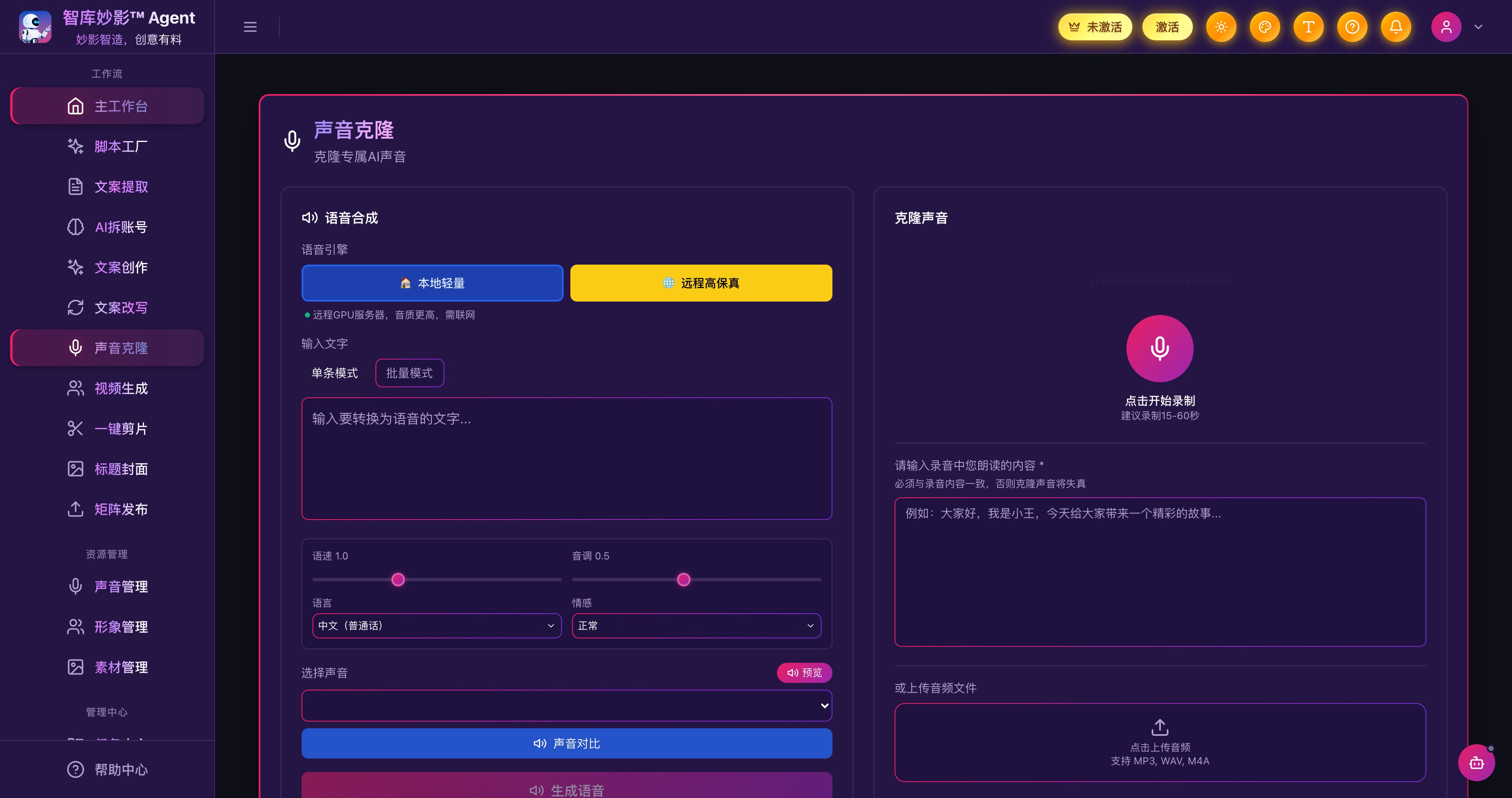Open 矩阵发布 sidebar item
This screenshot has width=1512, height=798.
pyautogui.click(x=108, y=509)
